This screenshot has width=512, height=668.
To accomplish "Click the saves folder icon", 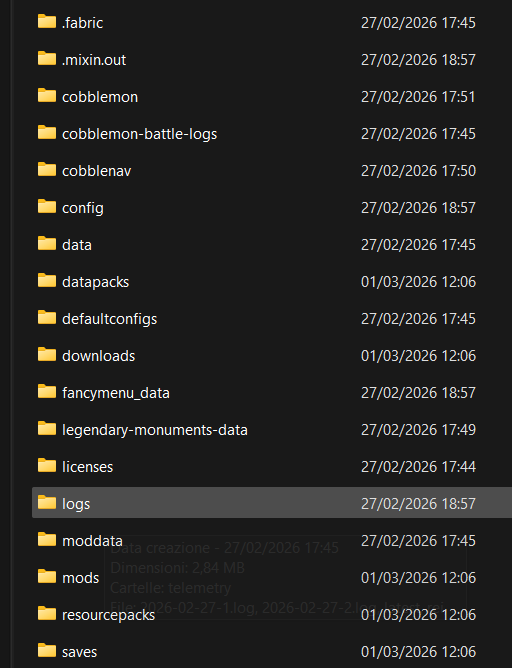I will pyautogui.click(x=47, y=651).
